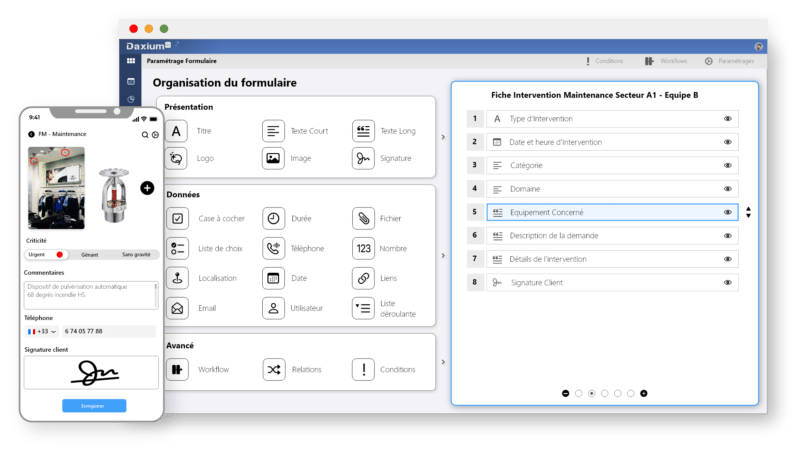Tap the black plus photo button
This screenshot has width=800, height=455.
(x=147, y=188)
